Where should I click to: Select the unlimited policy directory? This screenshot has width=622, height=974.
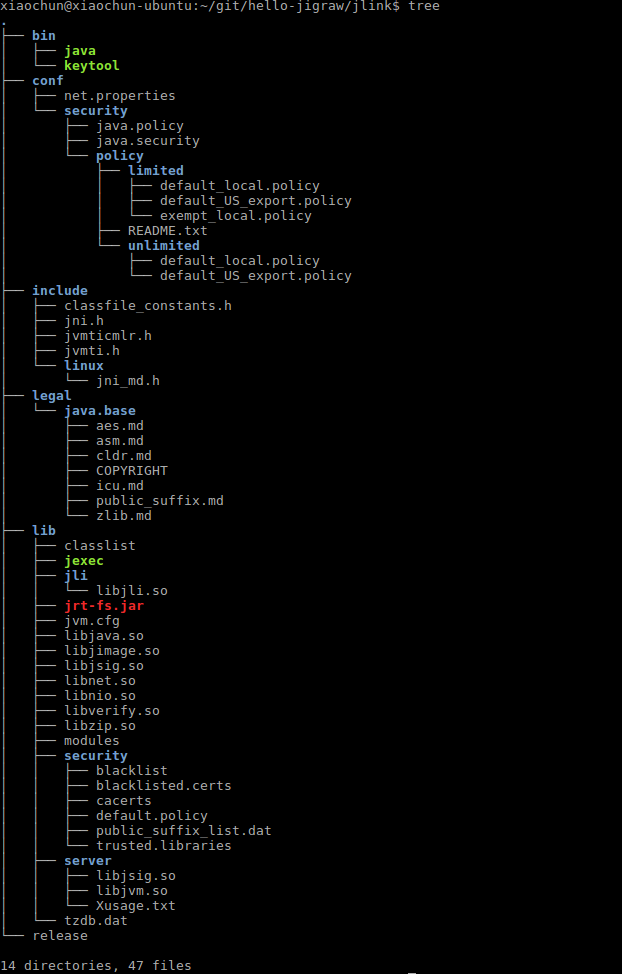pyautogui.click(x=163, y=246)
